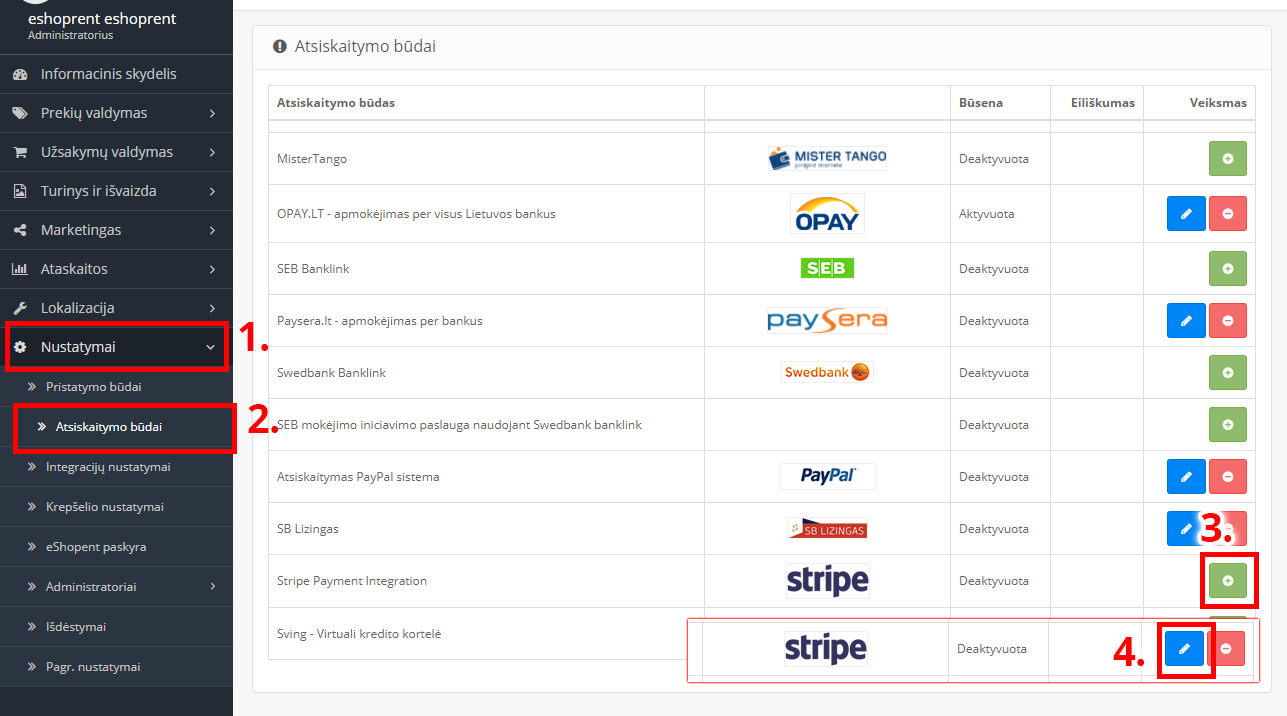Click the Swedbank logo image
1287x716 pixels.
(827, 372)
